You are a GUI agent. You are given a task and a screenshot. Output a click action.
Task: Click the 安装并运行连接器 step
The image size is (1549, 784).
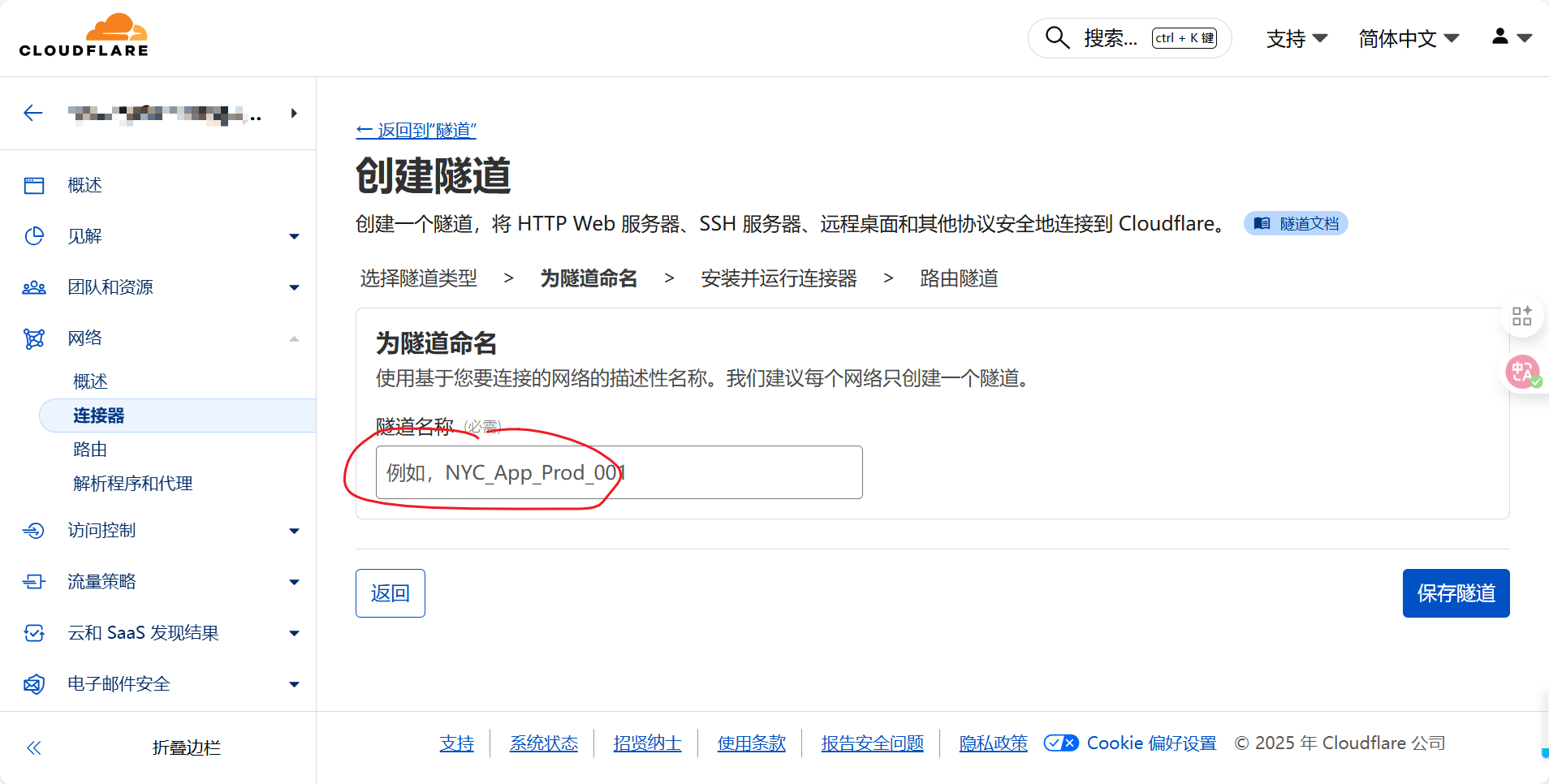coord(779,278)
